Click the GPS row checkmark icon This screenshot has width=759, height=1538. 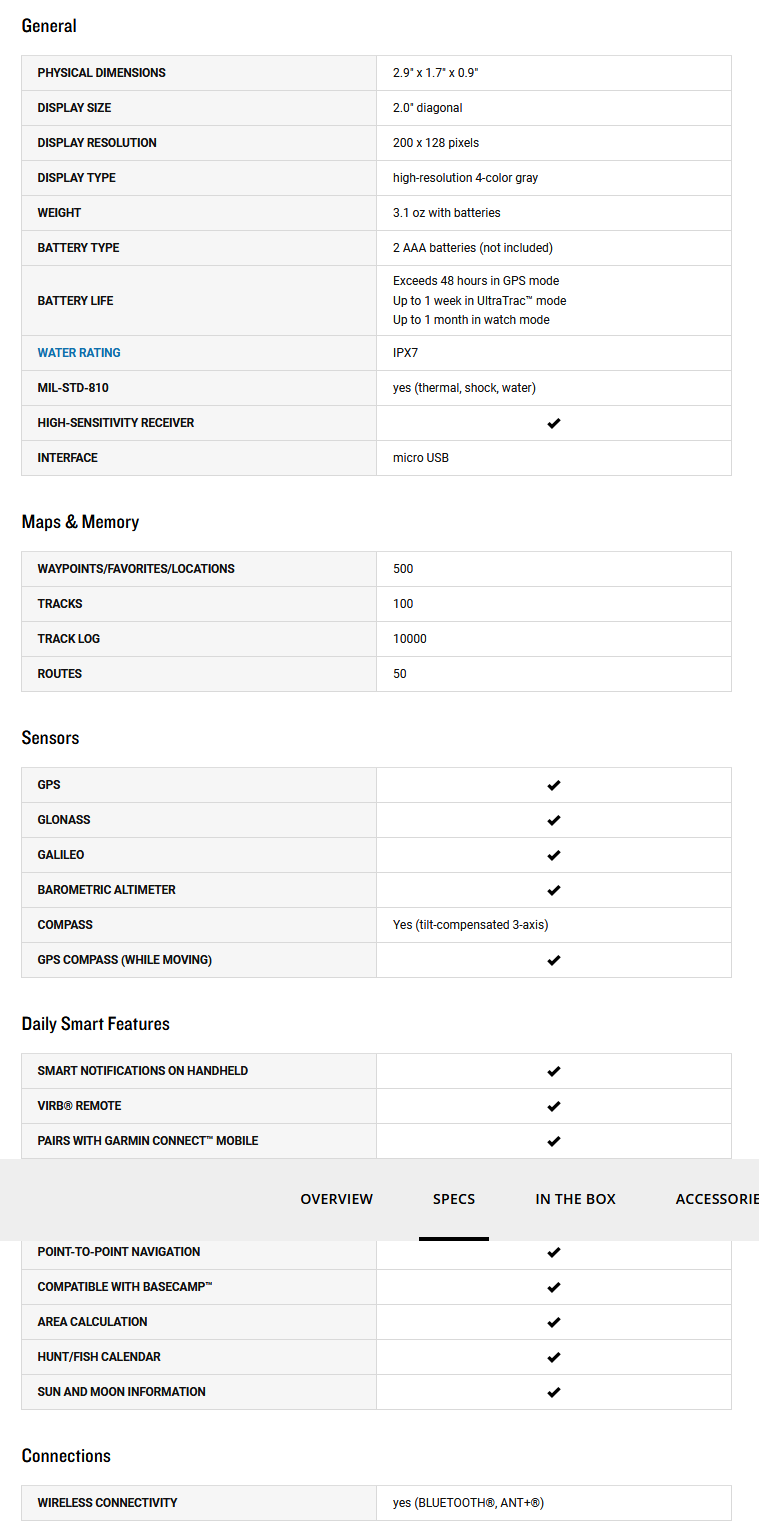[554, 785]
